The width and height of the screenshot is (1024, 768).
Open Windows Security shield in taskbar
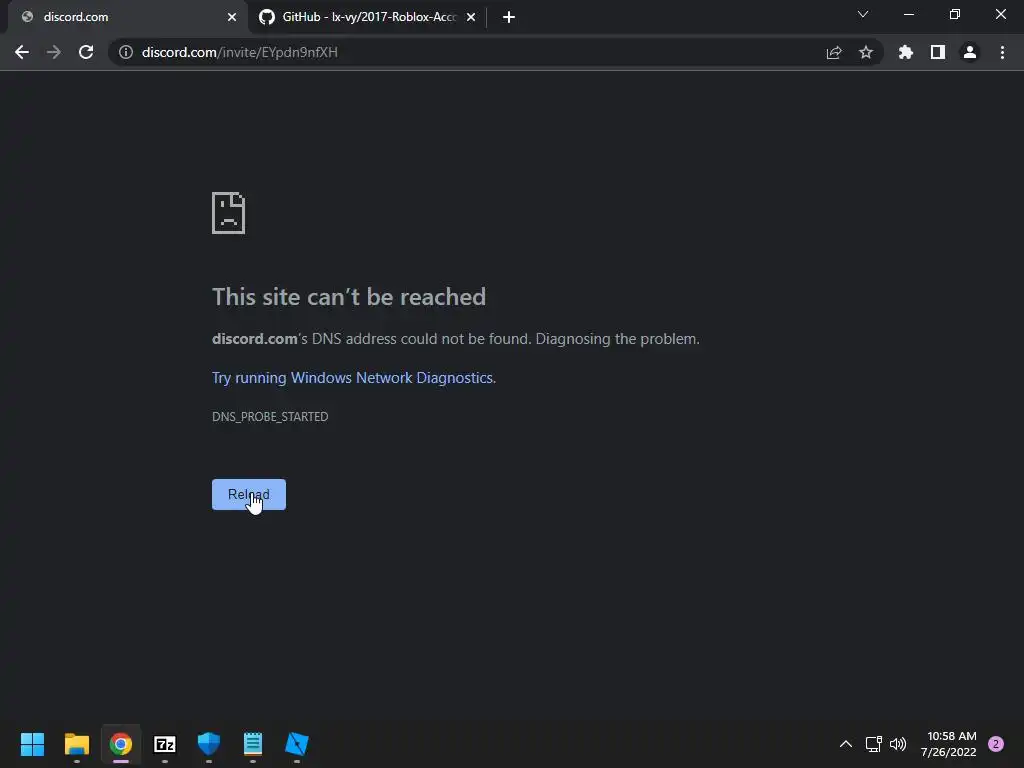209,744
